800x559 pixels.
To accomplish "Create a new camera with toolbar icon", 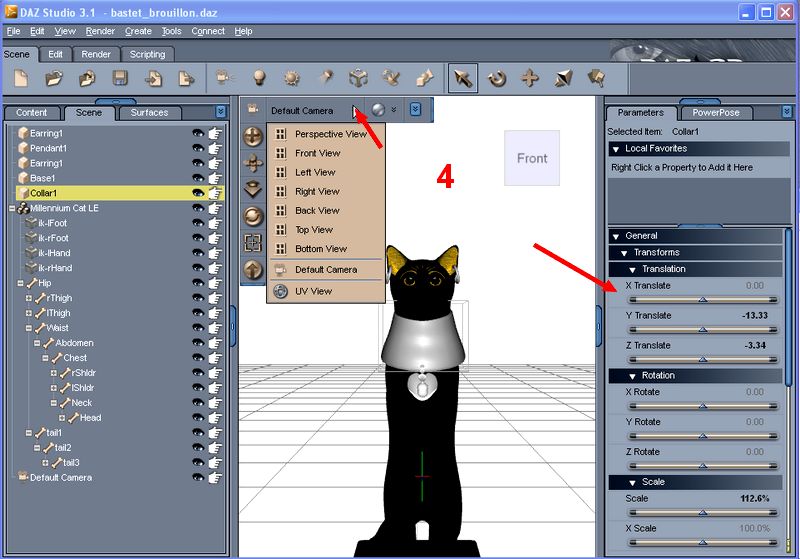I will coord(225,78).
